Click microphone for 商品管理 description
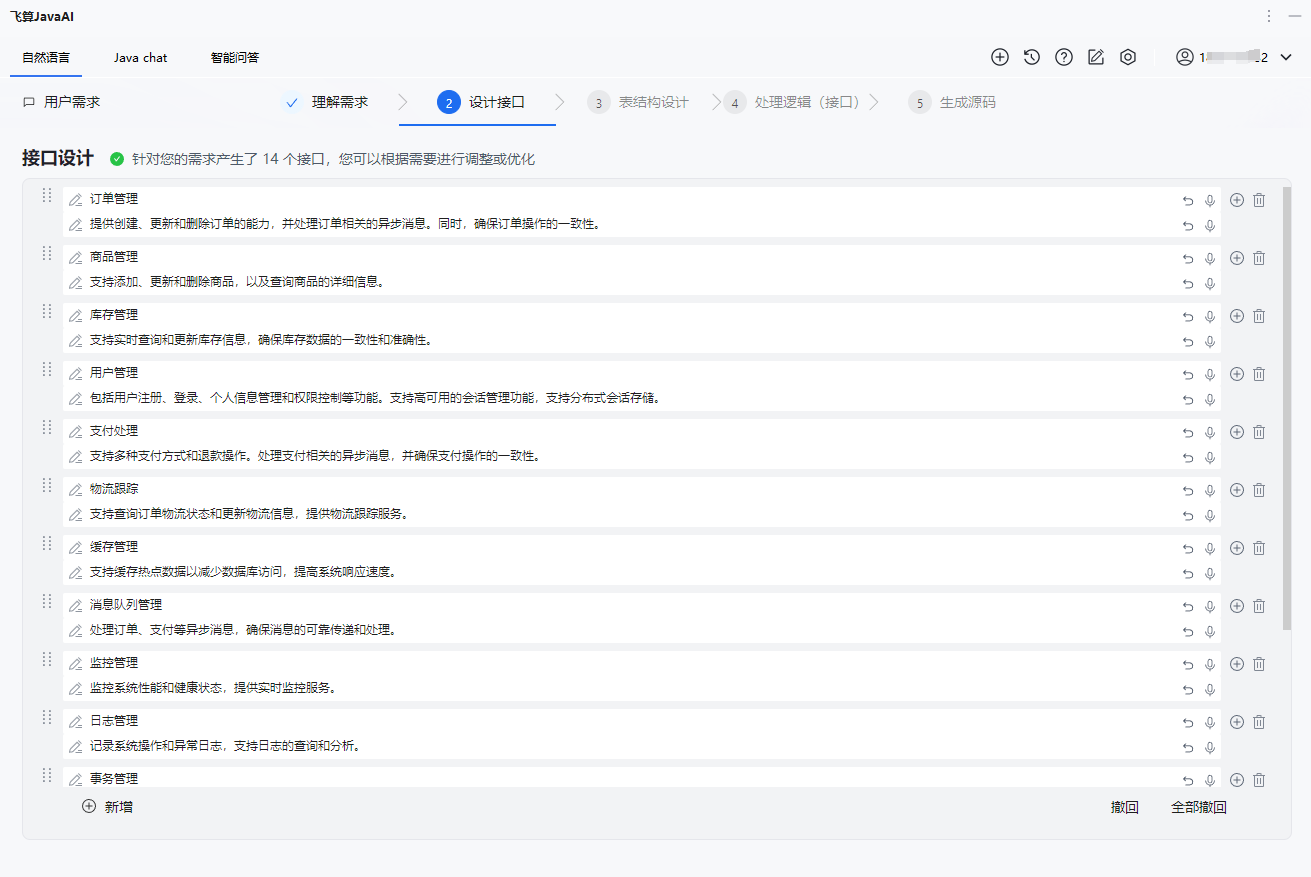Screen dimensions: 1311x877 tap(1210, 284)
